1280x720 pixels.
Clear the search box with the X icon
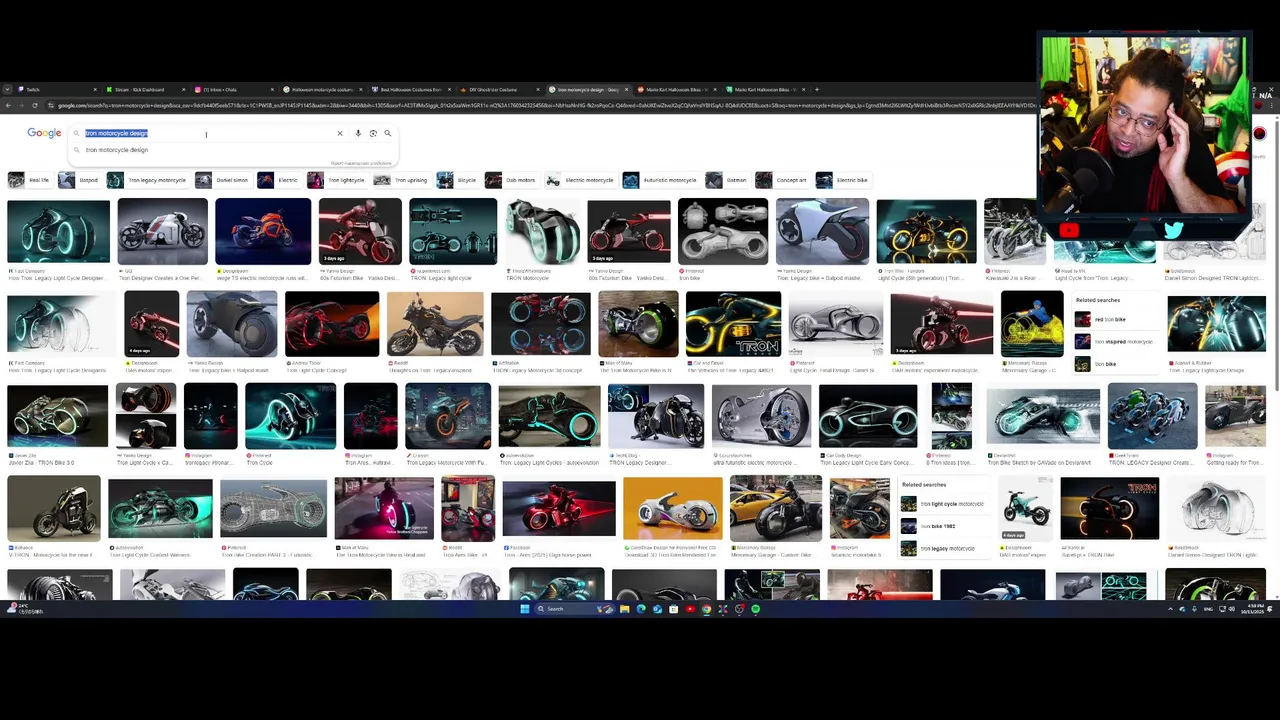pos(340,133)
